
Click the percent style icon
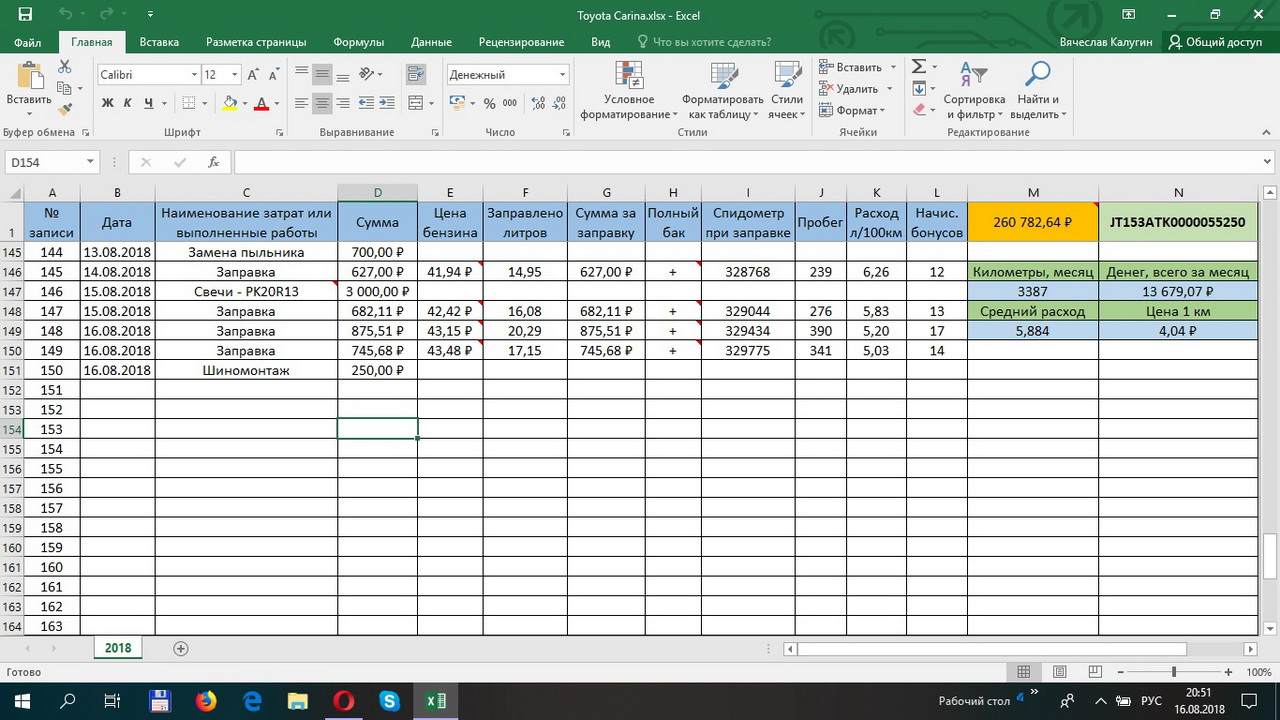pyautogui.click(x=489, y=103)
